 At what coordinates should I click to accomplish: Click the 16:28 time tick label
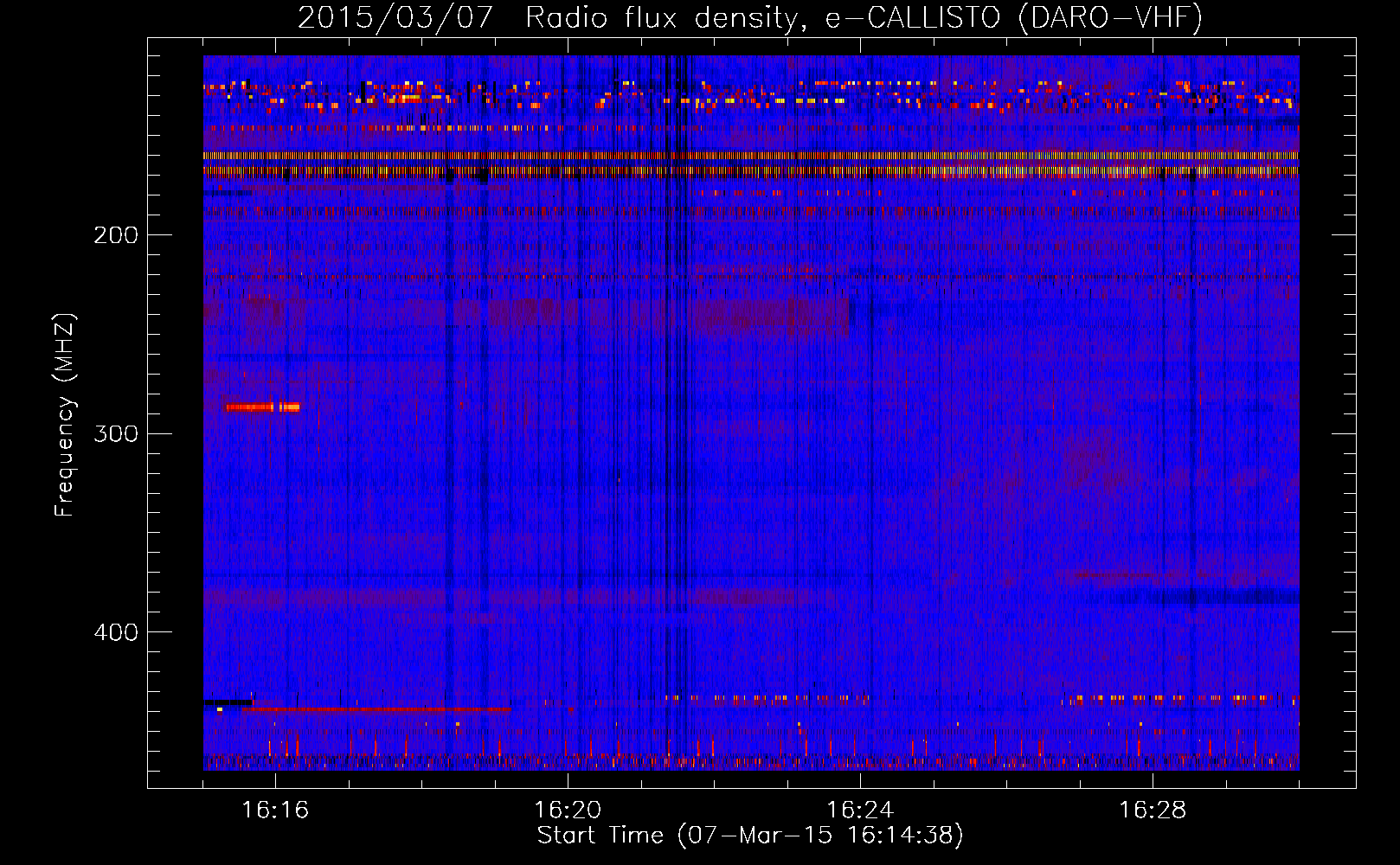(x=1153, y=810)
